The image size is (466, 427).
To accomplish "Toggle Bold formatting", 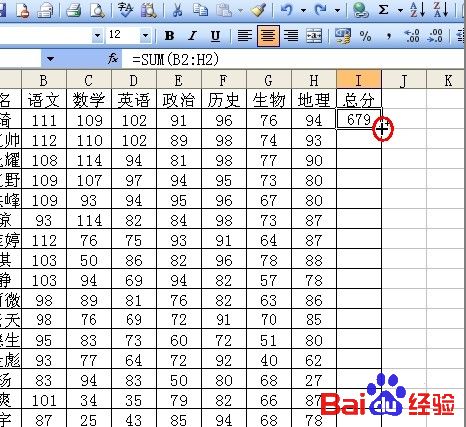I will tap(170, 36).
